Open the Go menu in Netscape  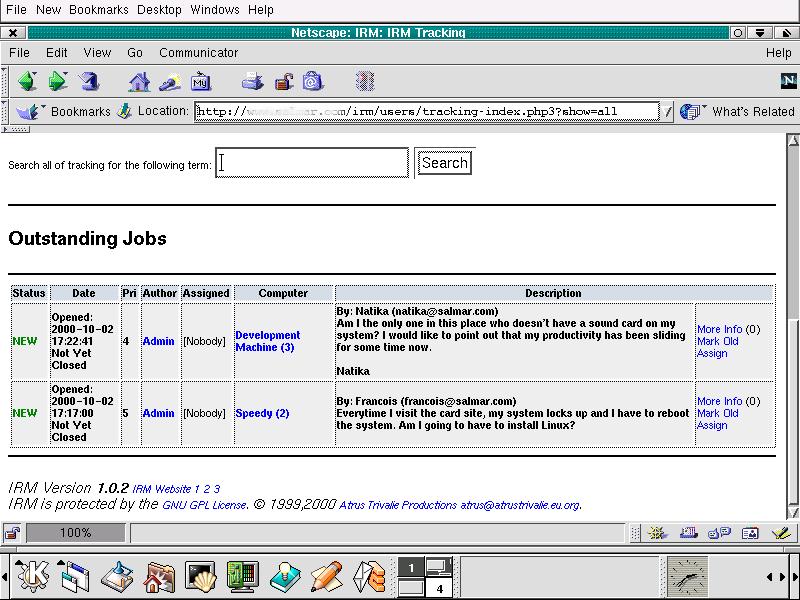pos(135,52)
